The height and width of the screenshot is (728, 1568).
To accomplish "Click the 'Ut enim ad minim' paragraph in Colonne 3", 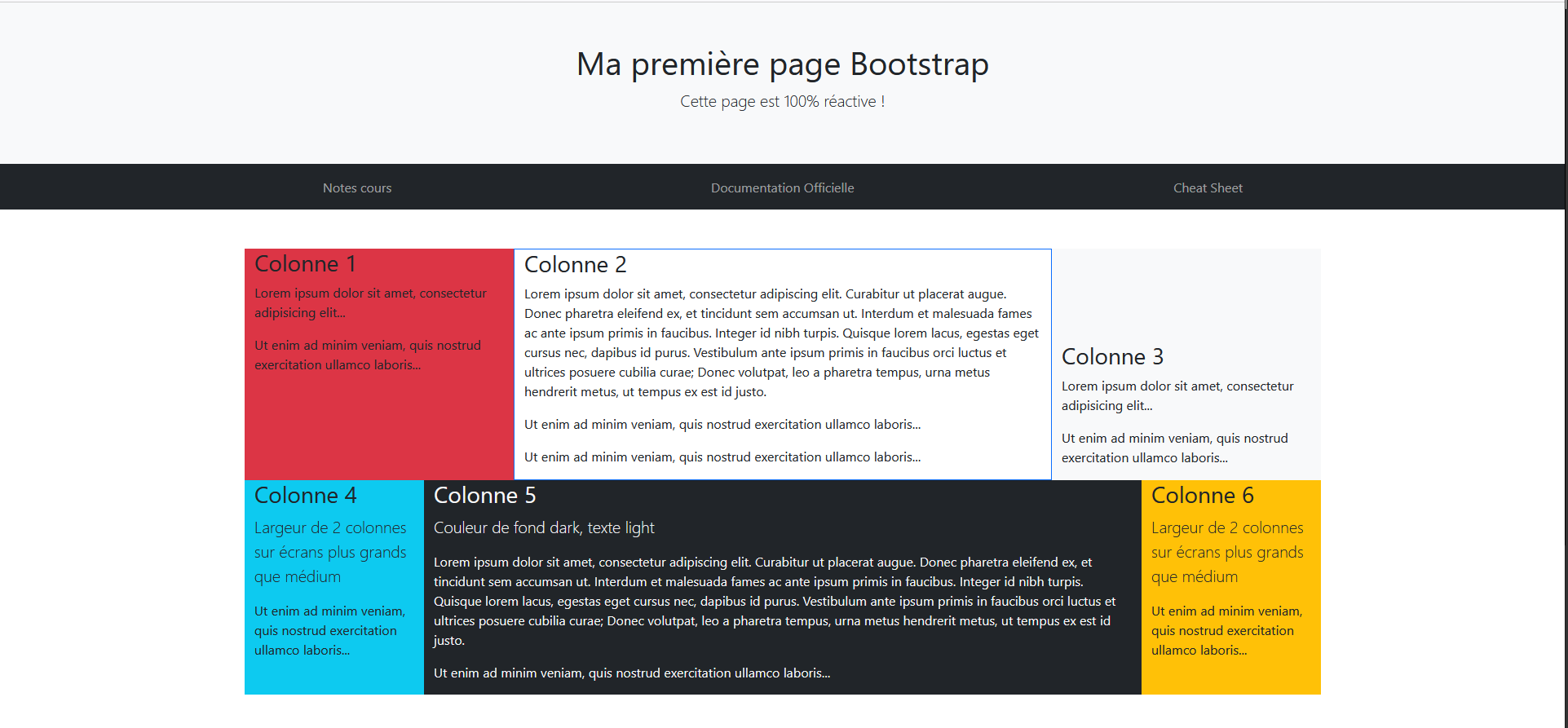I will (1174, 448).
